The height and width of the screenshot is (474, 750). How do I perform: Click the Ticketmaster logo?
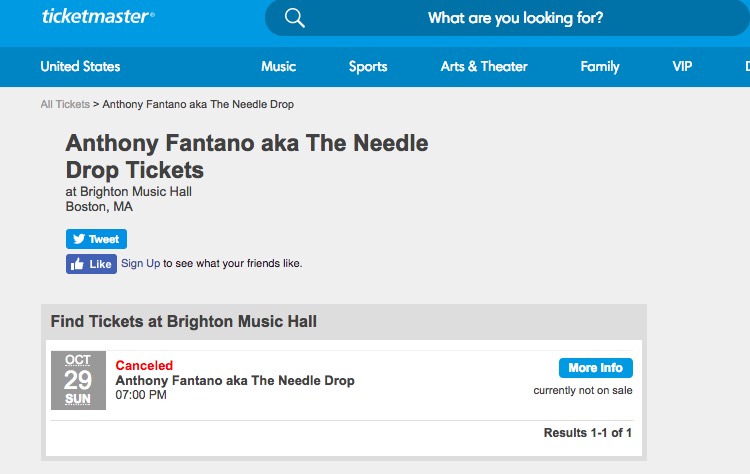point(98,17)
